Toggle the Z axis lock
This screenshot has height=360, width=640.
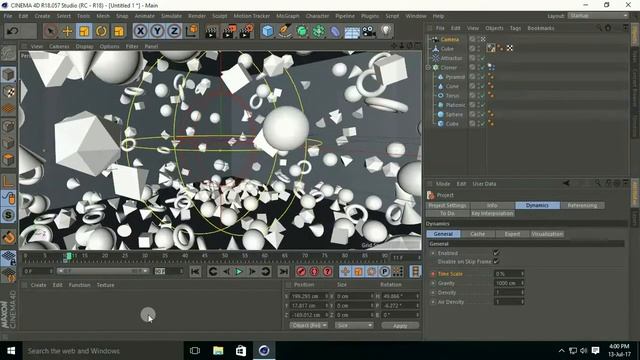(x=174, y=31)
